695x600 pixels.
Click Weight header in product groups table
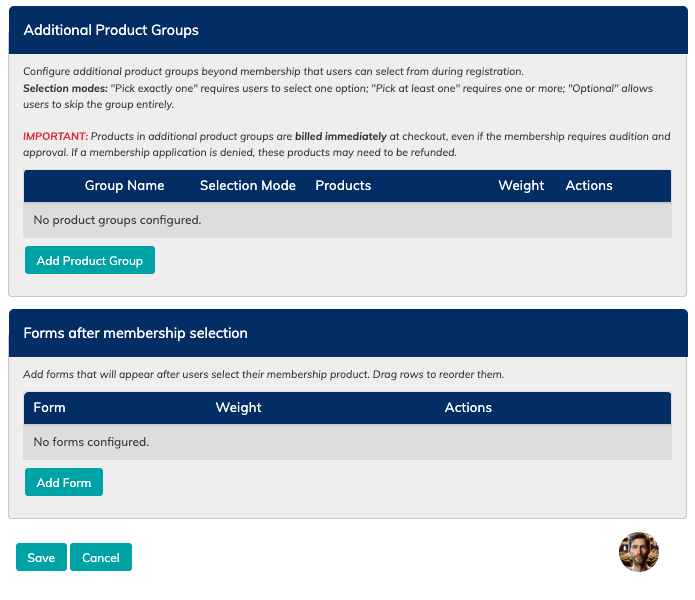click(521, 185)
